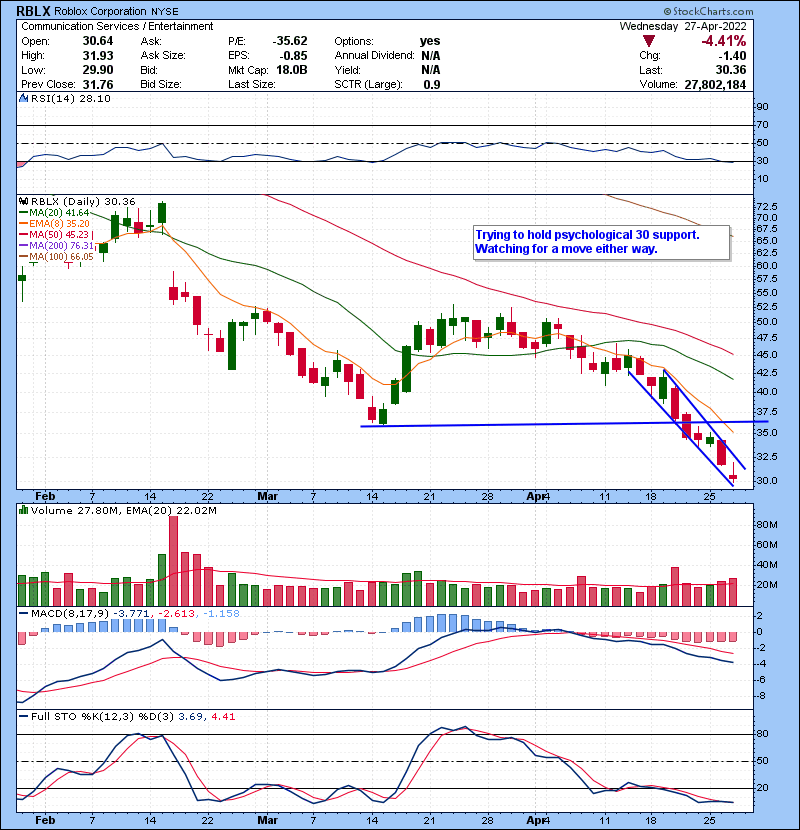Click the MACD signal value -2.613
The width and height of the screenshot is (800, 830).
(x=177, y=614)
